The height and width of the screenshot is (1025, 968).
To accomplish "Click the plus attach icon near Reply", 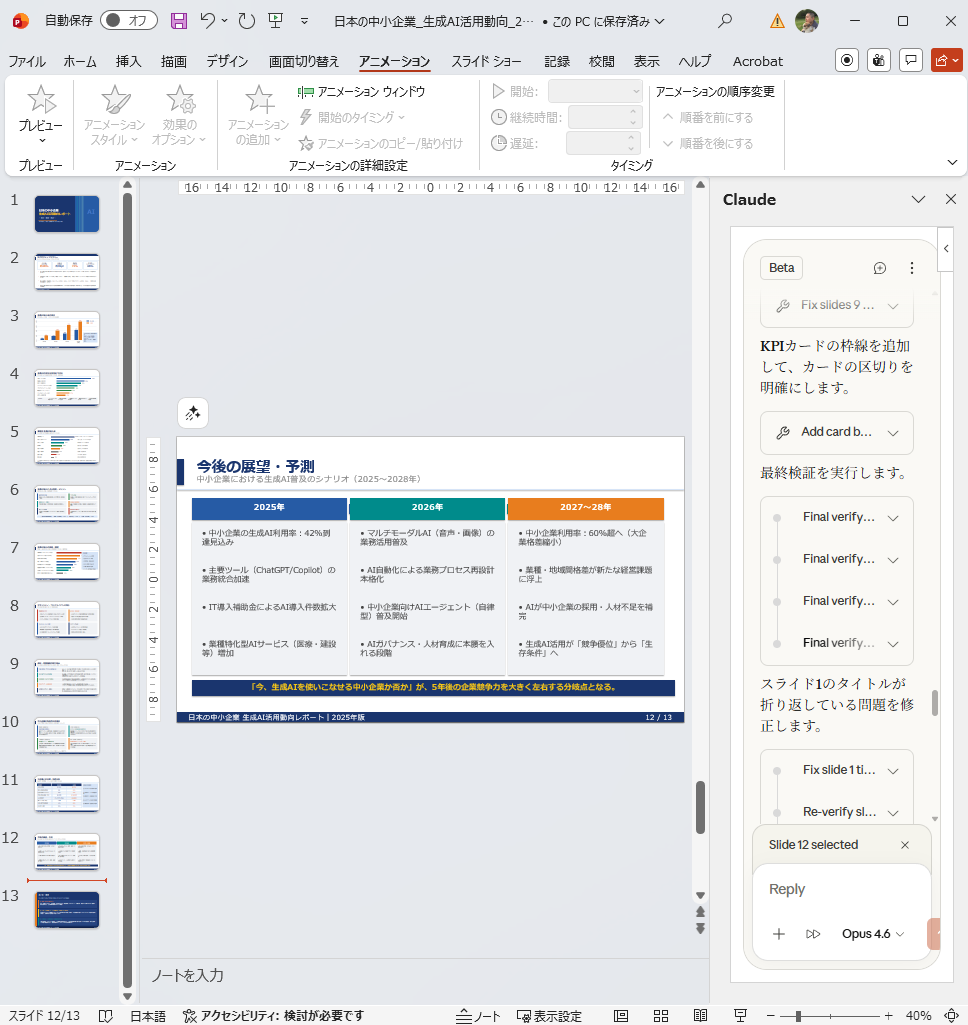I will point(779,933).
